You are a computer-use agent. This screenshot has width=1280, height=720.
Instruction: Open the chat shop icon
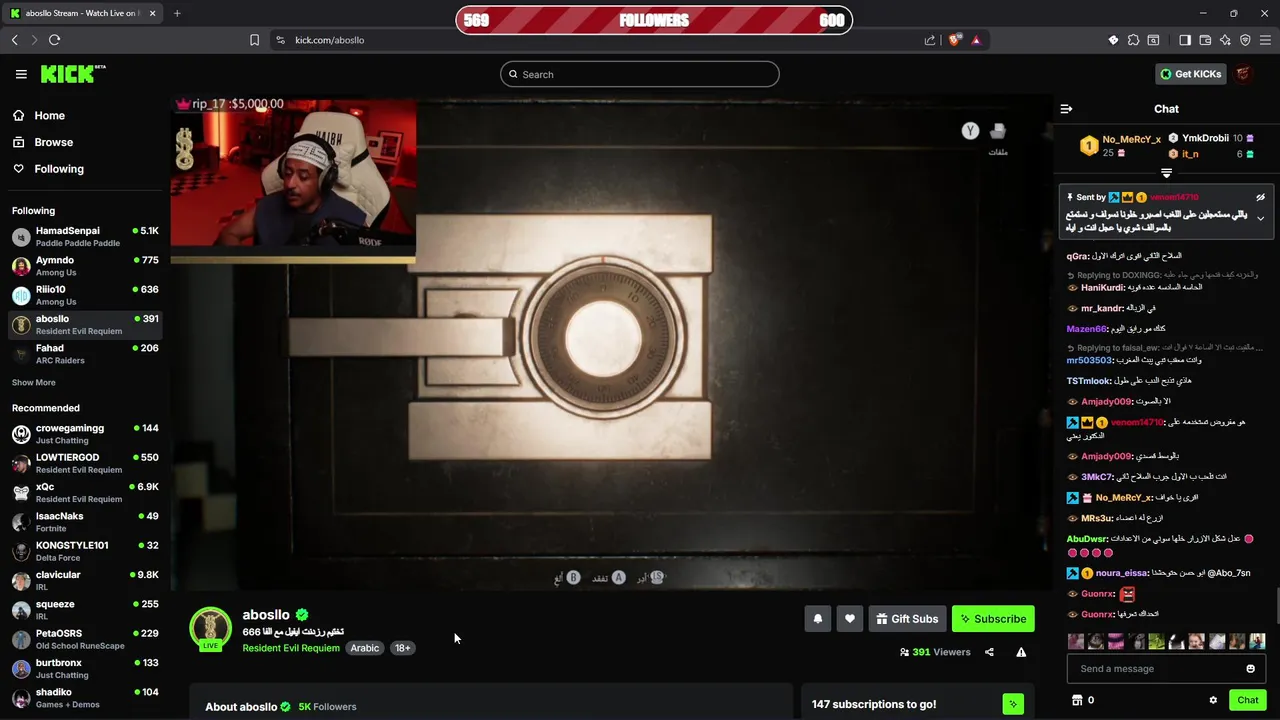(x=1077, y=700)
